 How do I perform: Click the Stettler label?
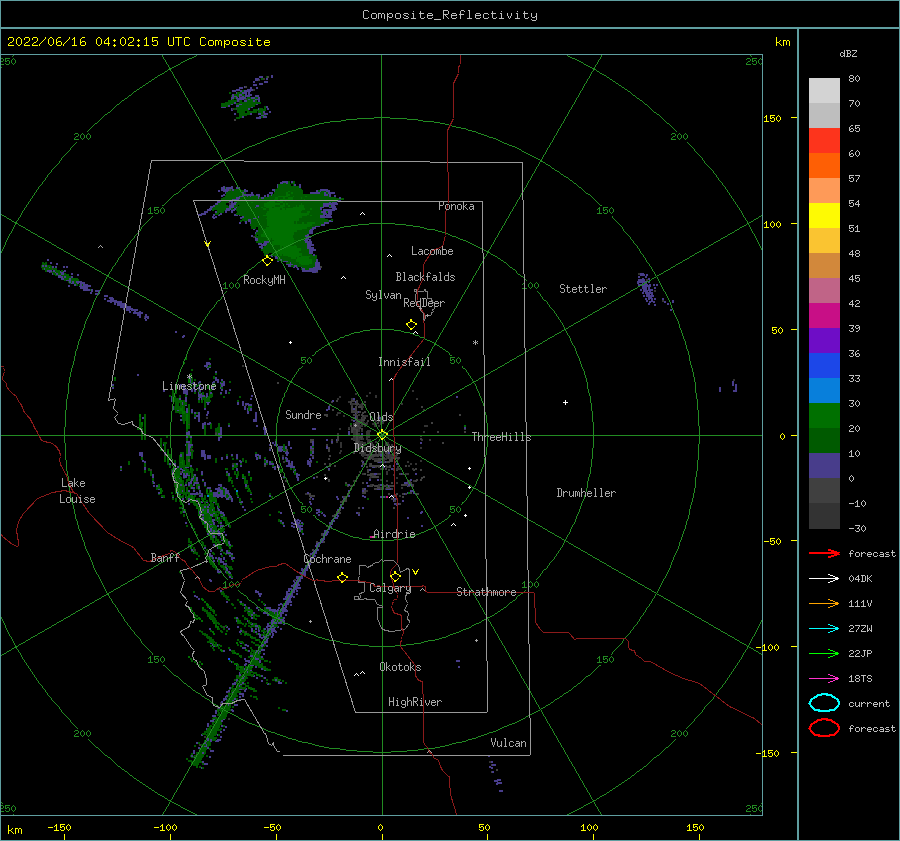(x=583, y=289)
